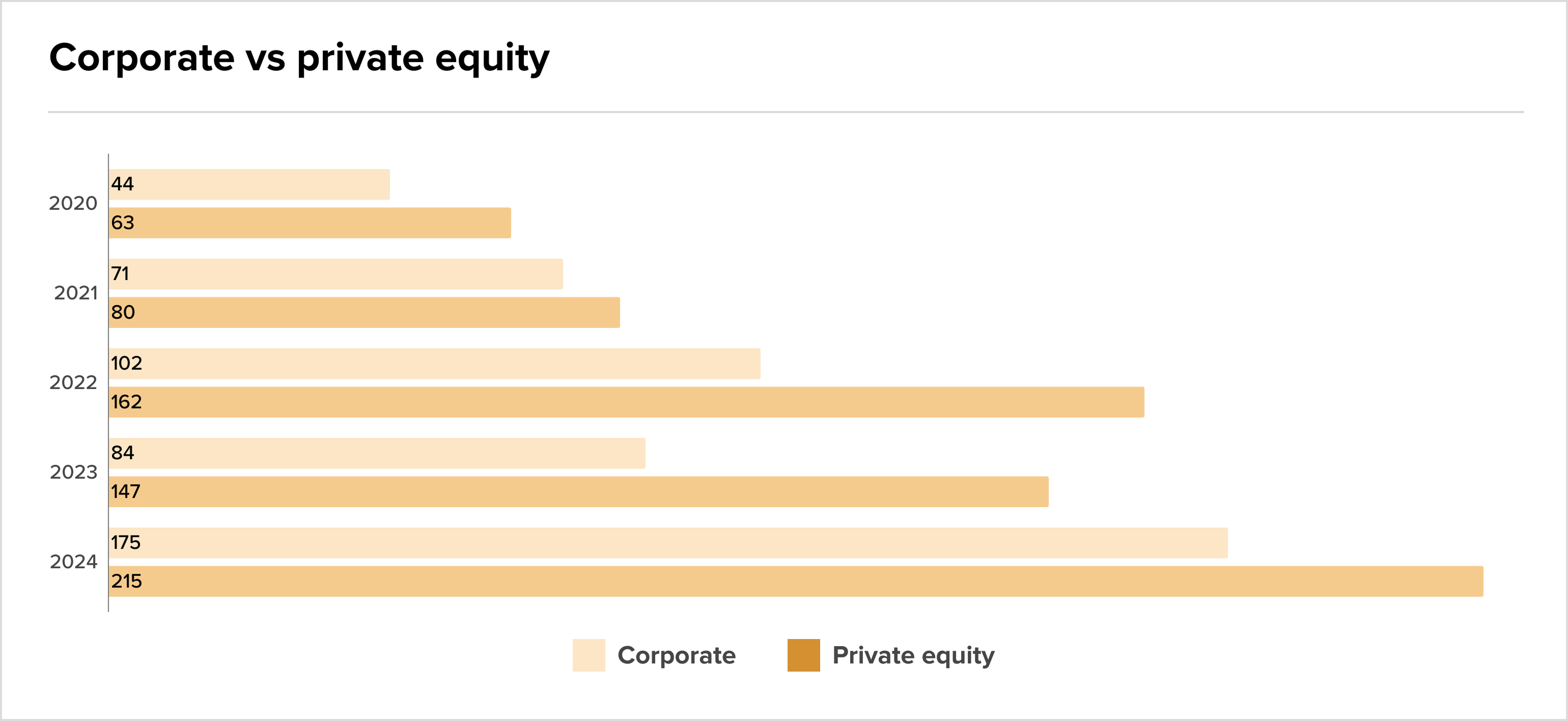This screenshot has height=721, width=1568.
Task: Click the 2022 axis year label
Action: click(73, 382)
